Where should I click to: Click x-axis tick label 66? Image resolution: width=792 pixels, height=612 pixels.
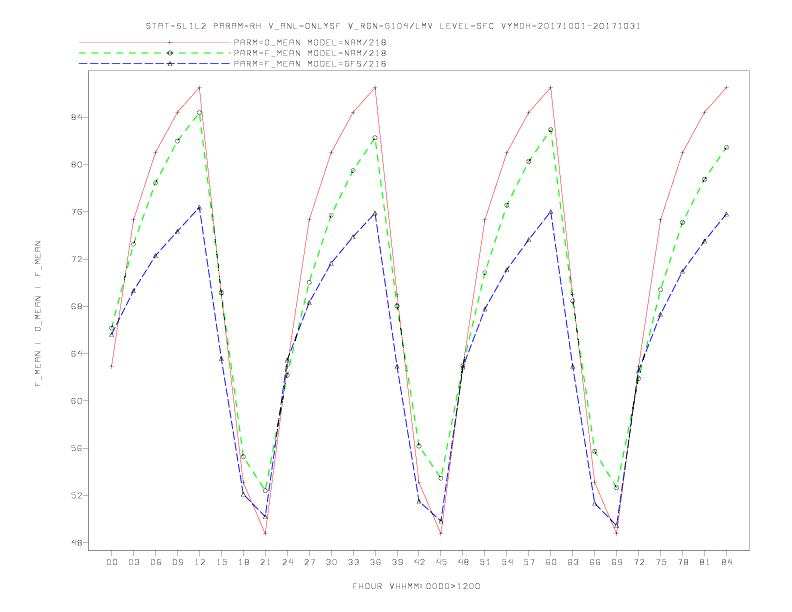coord(595,562)
